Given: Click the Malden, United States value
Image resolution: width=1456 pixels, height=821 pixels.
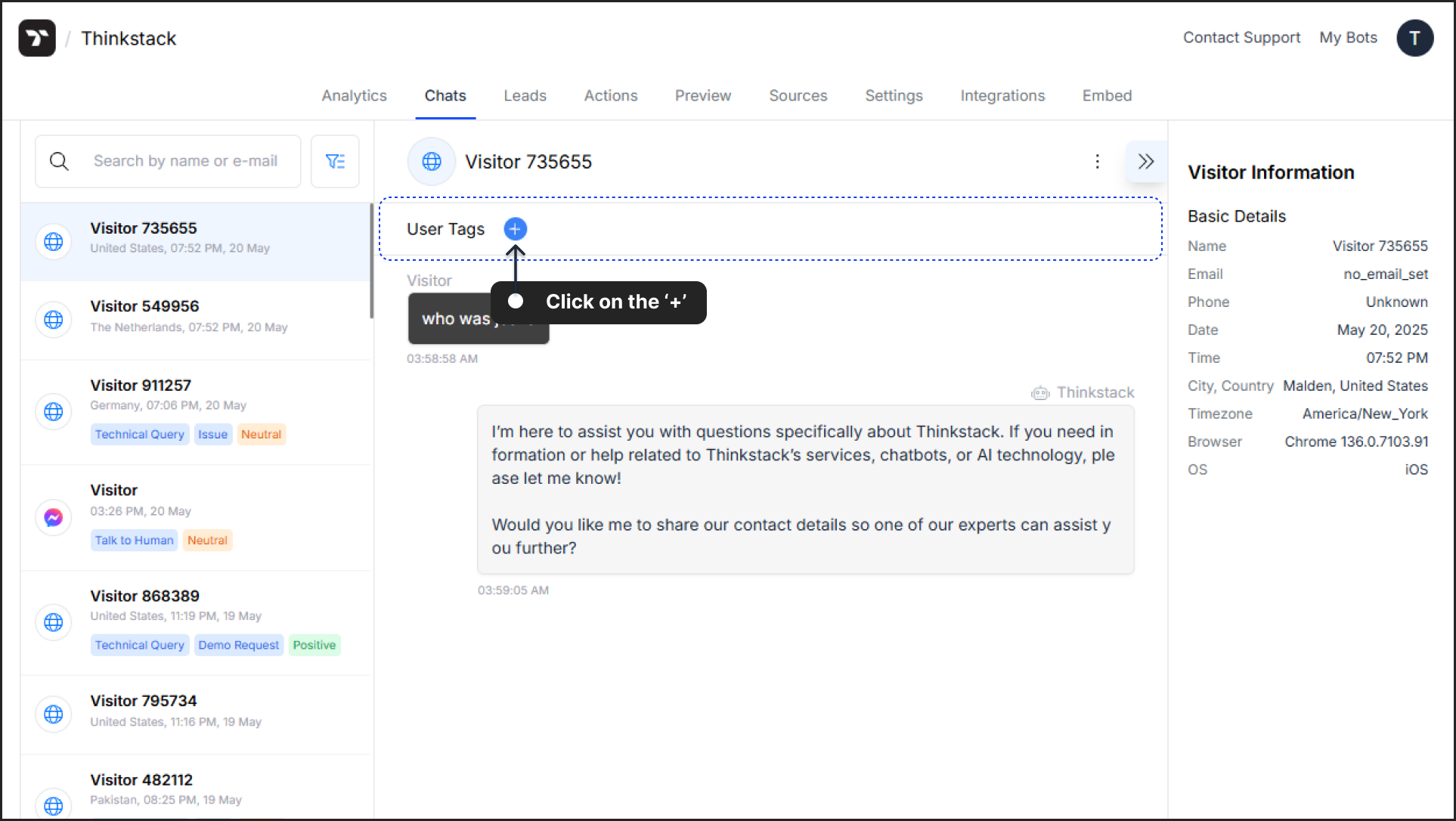Looking at the screenshot, I should pyautogui.click(x=1355, y=386).
